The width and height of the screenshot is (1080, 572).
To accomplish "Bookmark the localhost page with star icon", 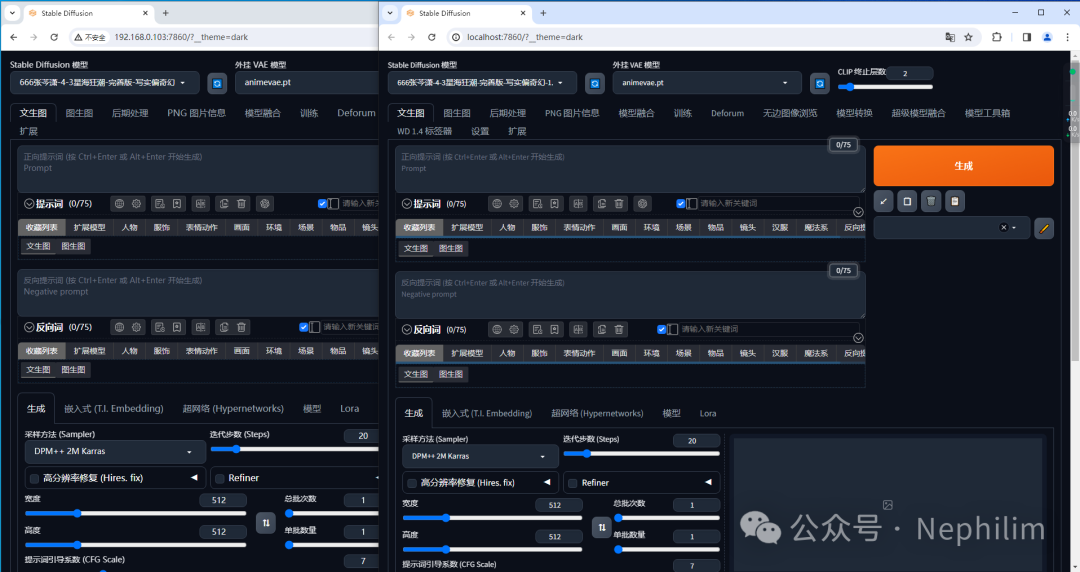I will (x=968, y=37).
